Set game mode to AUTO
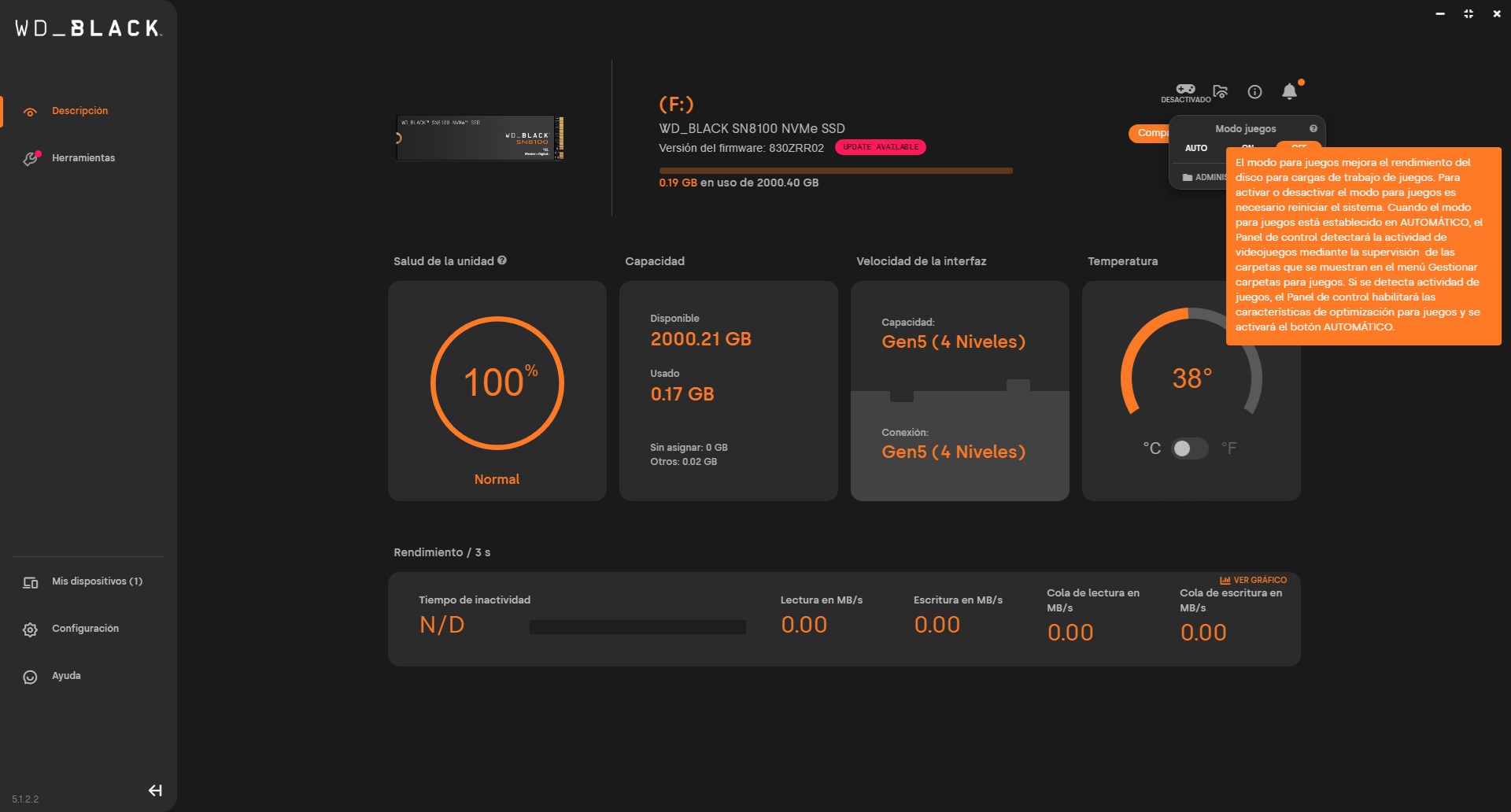The width and height of the screenshot is (1511, 812). pyautogui.click(x=1196, y=148)
